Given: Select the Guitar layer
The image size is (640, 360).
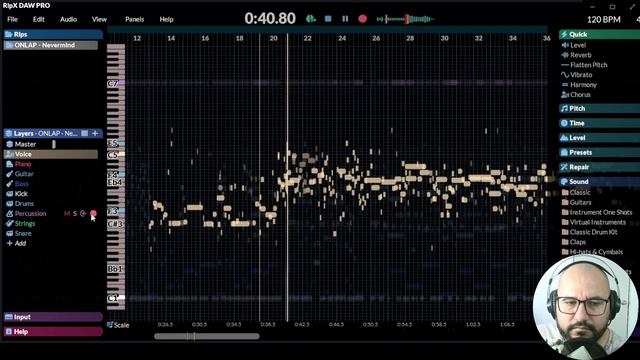Looking at the screenshot, I should (x=24, y=174).
